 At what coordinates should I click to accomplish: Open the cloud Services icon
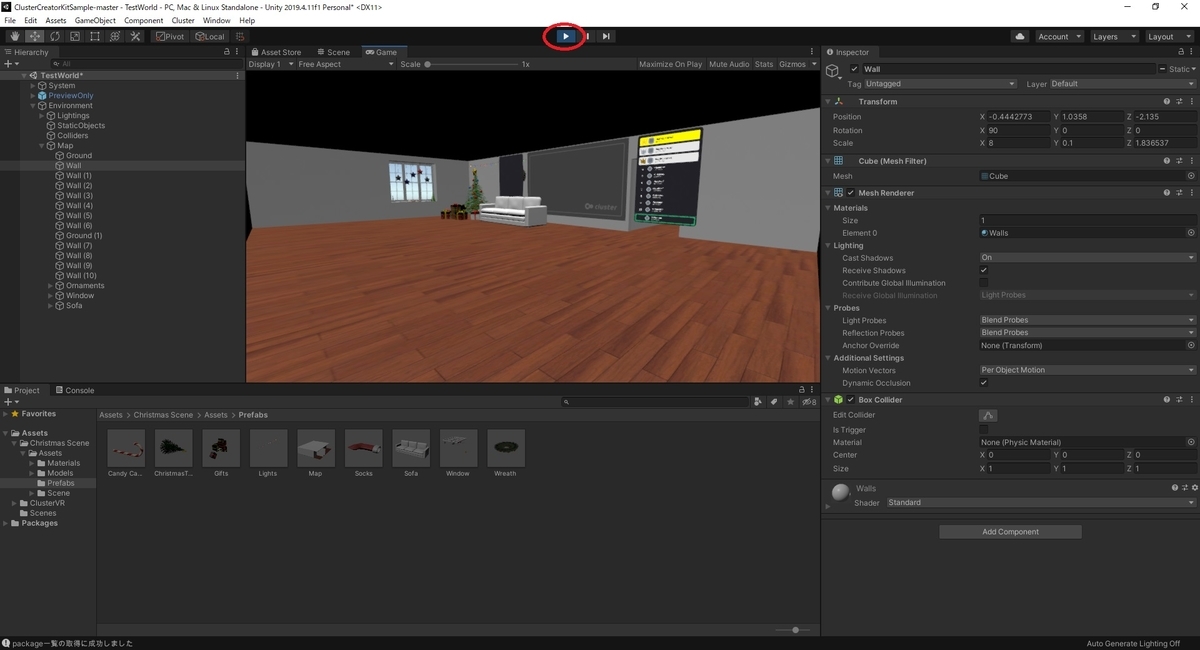(1020, 36)
